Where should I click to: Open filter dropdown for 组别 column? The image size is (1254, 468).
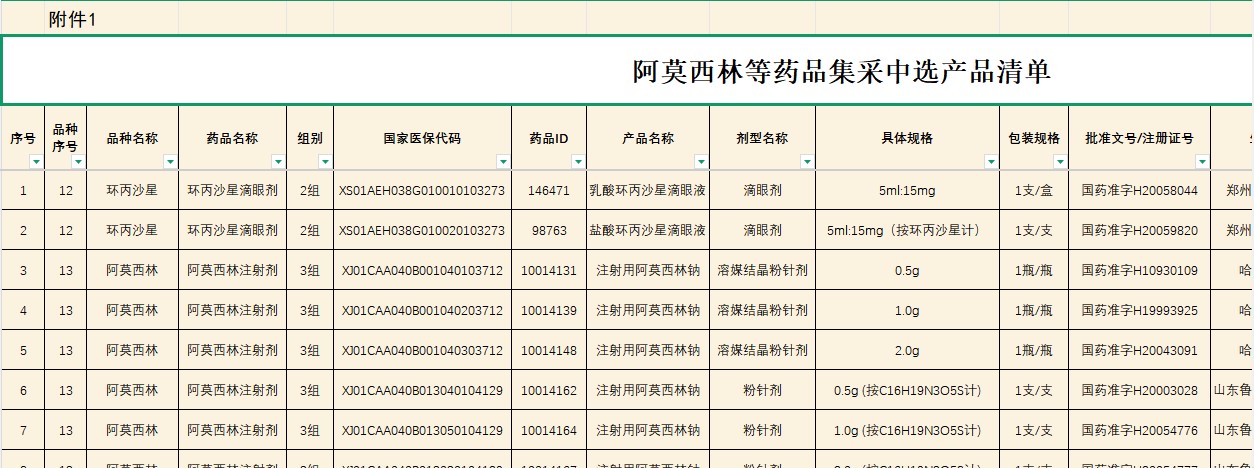click(x=325, y=162)
